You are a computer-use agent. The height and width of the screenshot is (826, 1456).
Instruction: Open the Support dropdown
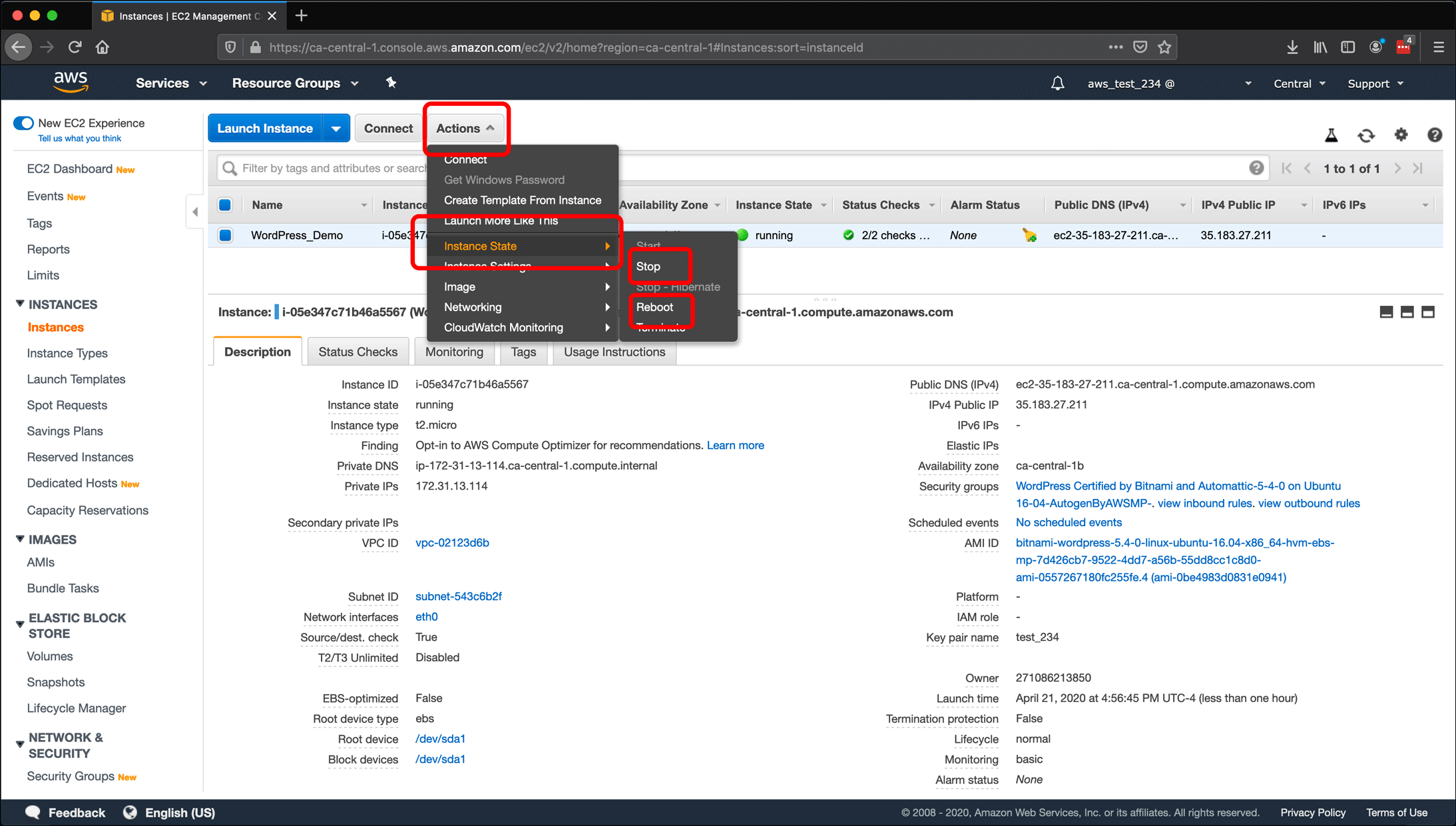coord(1375,84)
